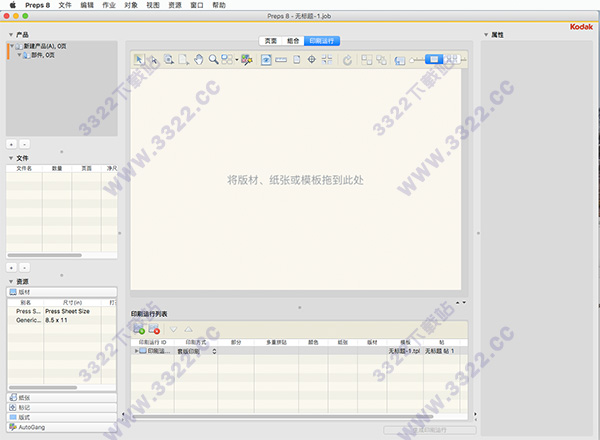Collapse the 文件 panel triangle
This screenshot has height=440, width=600.
coord(11,158)
